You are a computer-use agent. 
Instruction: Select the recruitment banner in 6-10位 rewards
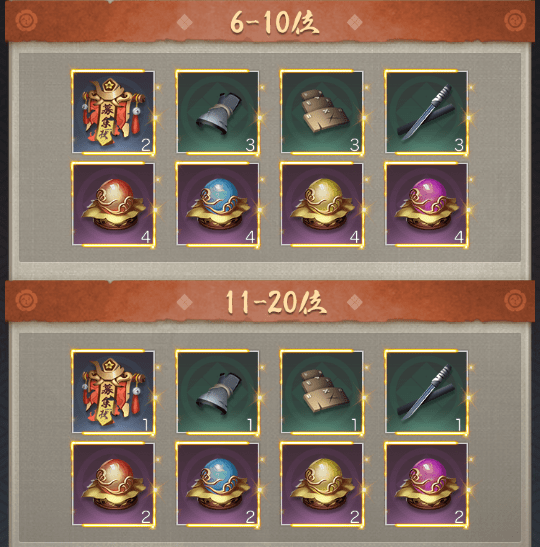[113, 112]
